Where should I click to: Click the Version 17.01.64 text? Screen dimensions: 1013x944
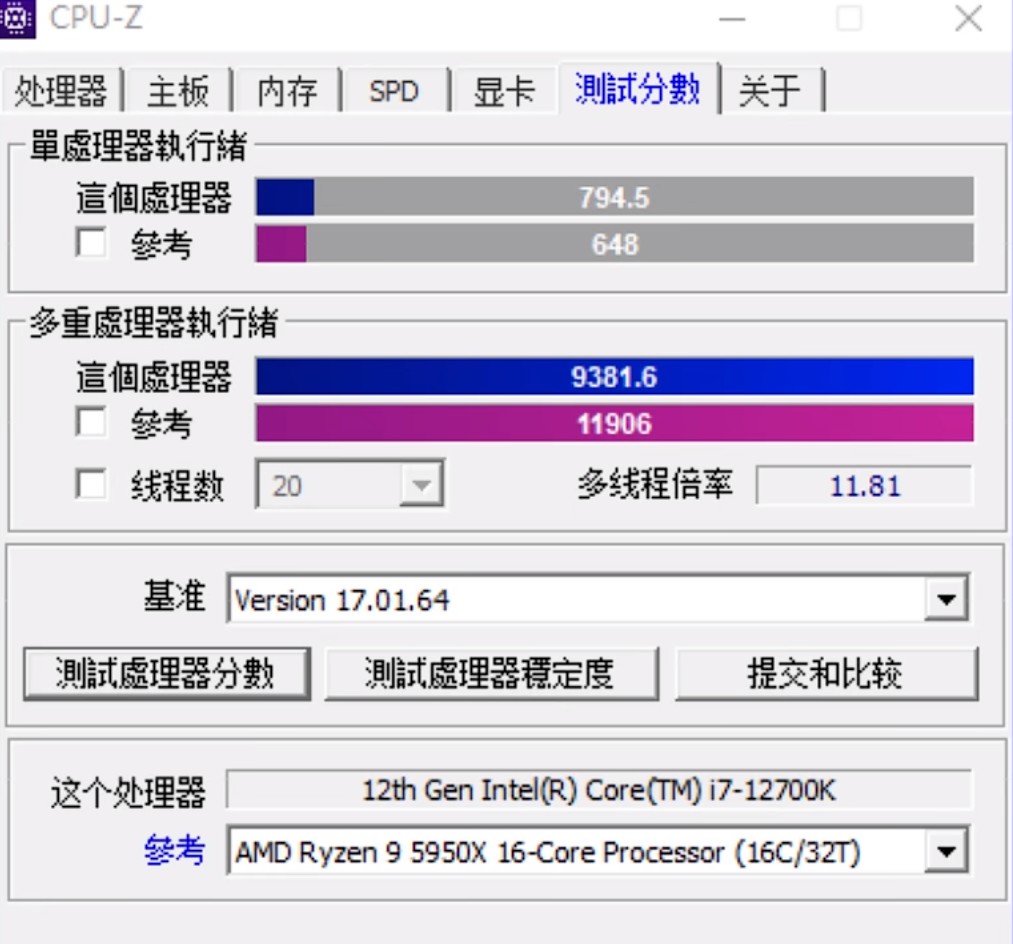(342, 600)
